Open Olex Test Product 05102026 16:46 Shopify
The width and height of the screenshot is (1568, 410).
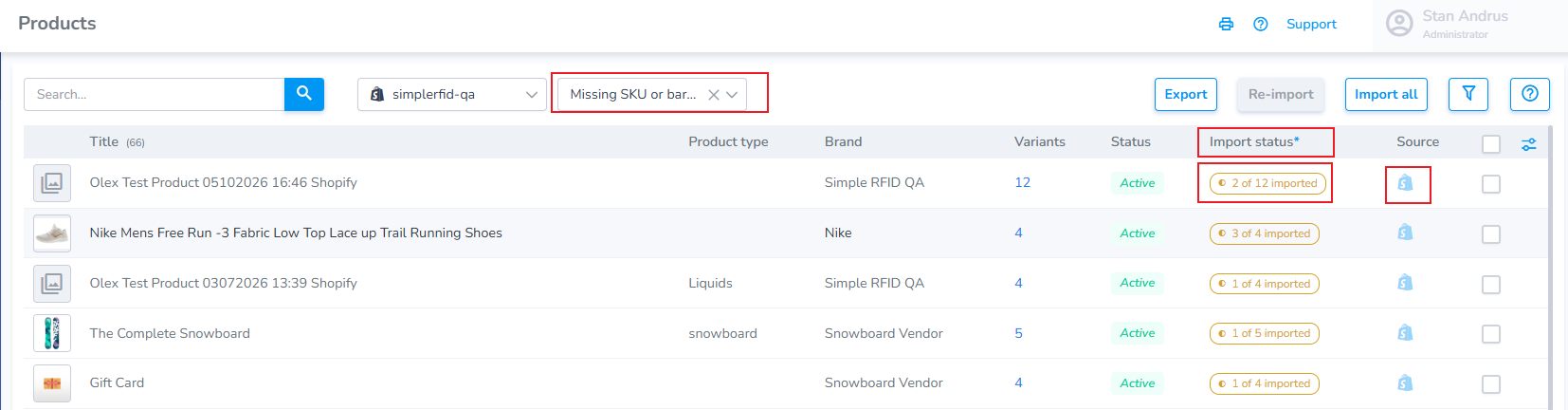(x=223, y=182)
